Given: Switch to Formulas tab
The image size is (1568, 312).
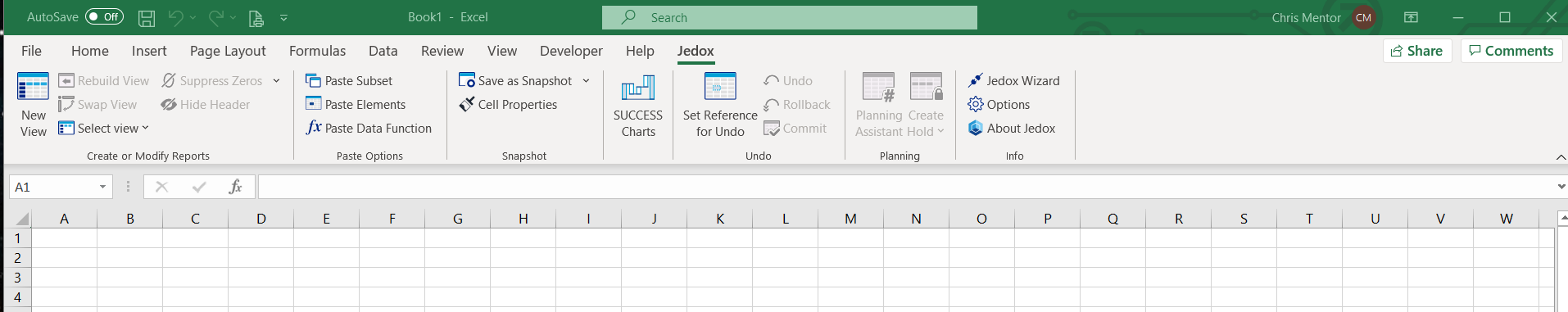Looking at the screenshot, I should point(317,51).
